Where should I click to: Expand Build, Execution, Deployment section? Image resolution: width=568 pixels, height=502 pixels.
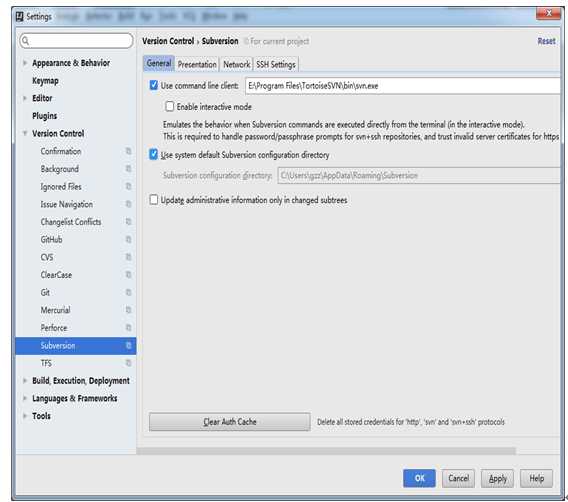[25, 381]
